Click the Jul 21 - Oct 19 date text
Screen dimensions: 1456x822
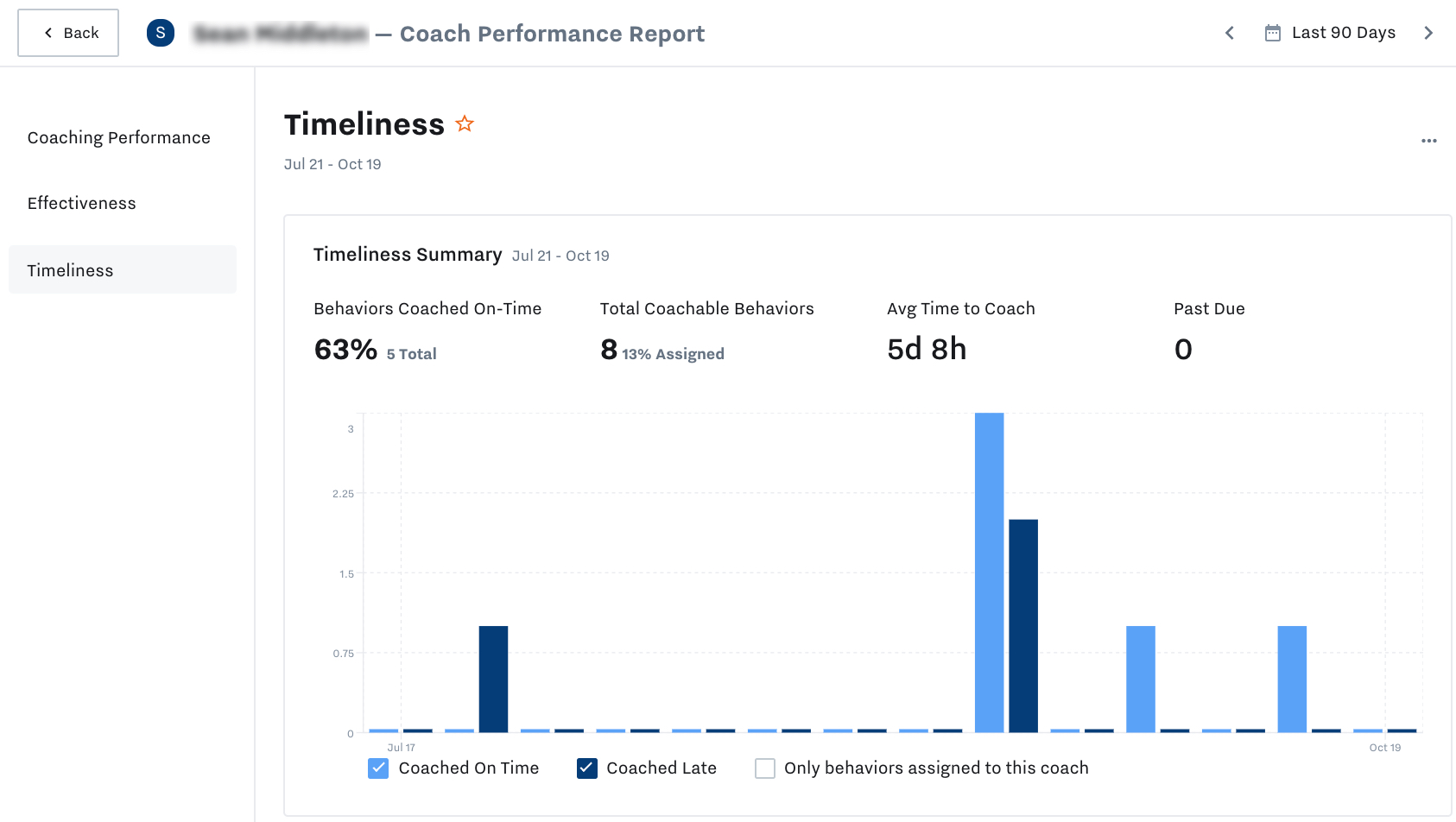(x=332, y=163)
